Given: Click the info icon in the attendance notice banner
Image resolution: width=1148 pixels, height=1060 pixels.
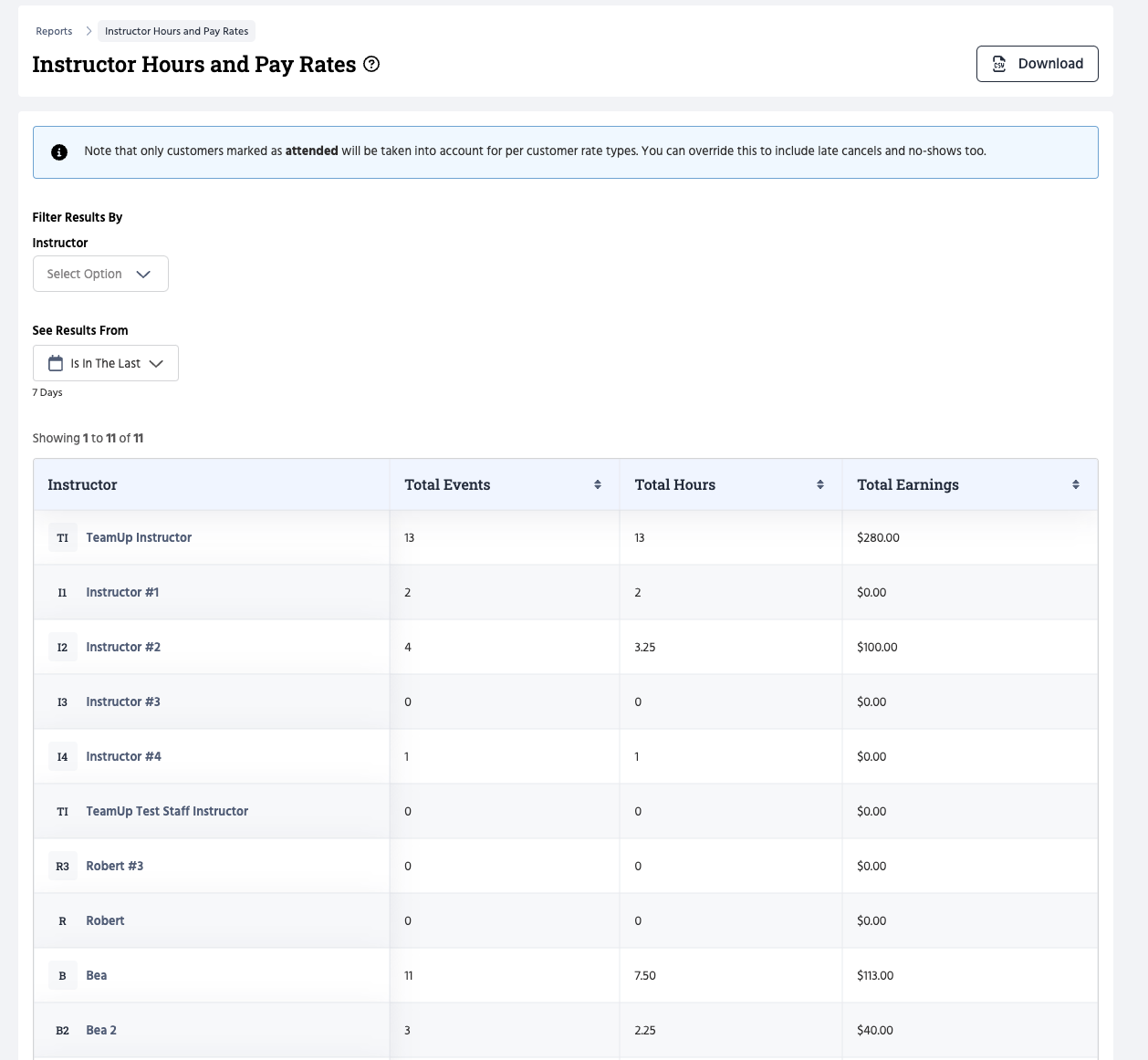Looking at the screenshot, I should tap(59, 152).
